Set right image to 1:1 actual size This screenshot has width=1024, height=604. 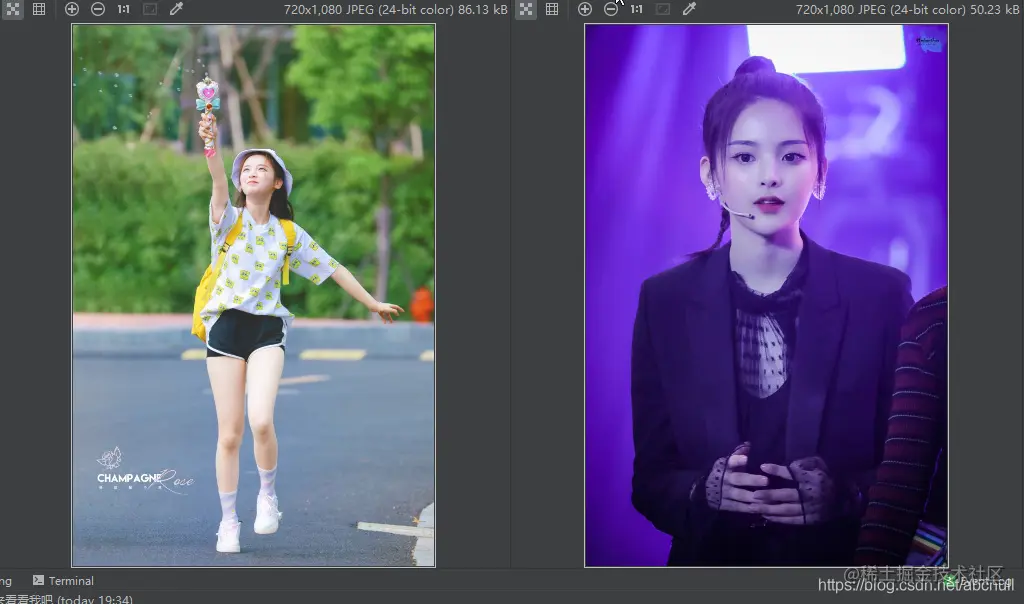[x=637, y=9]
